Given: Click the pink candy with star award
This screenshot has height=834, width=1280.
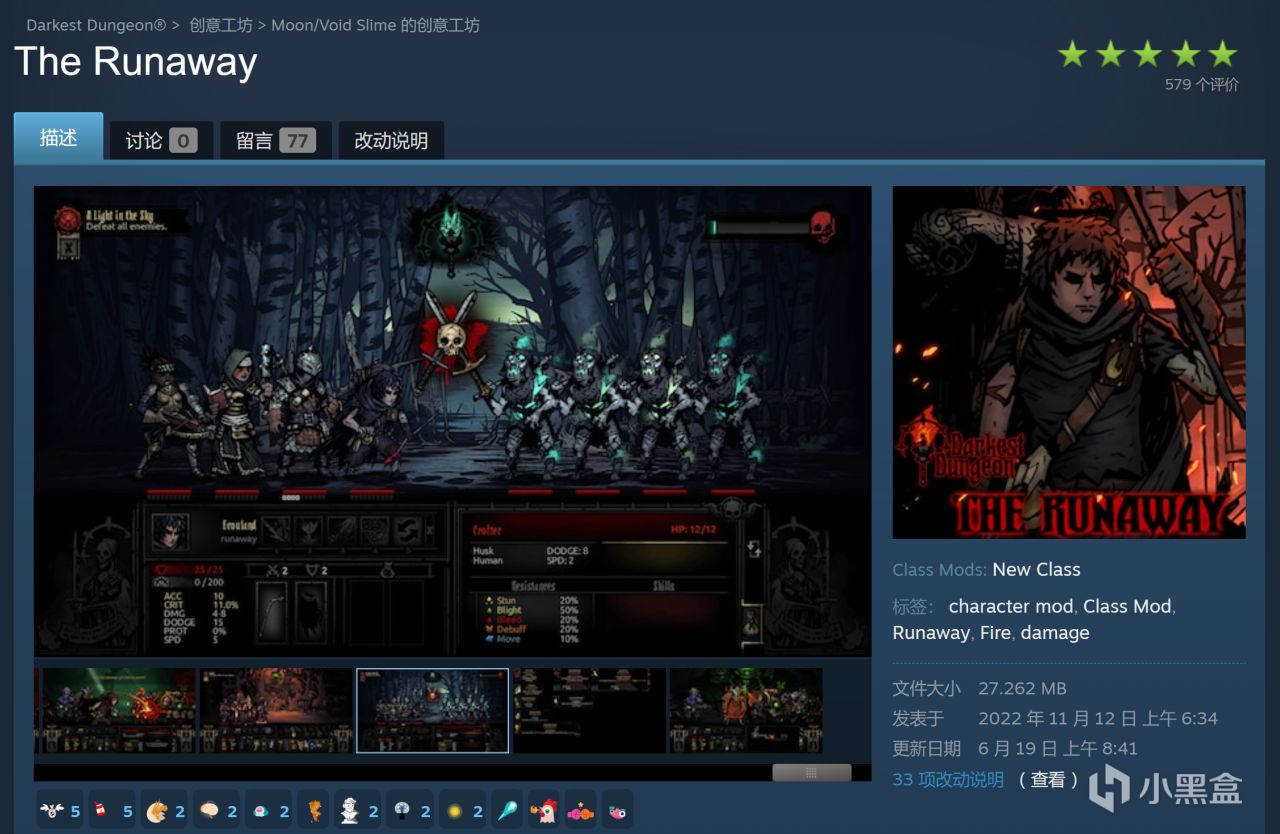Looking at the screenshot, I should (x=580, y=811).
